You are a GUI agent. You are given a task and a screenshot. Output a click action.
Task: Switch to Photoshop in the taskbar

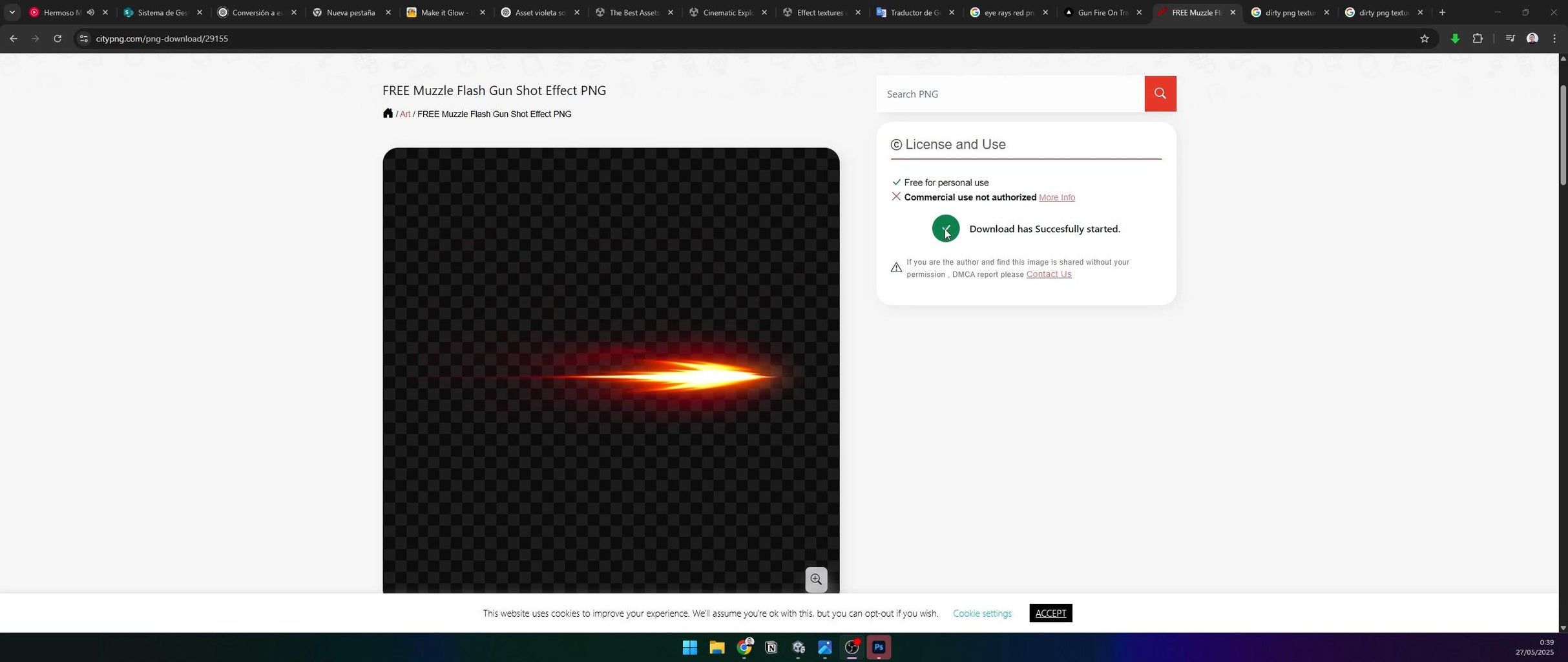pos(879,647)
